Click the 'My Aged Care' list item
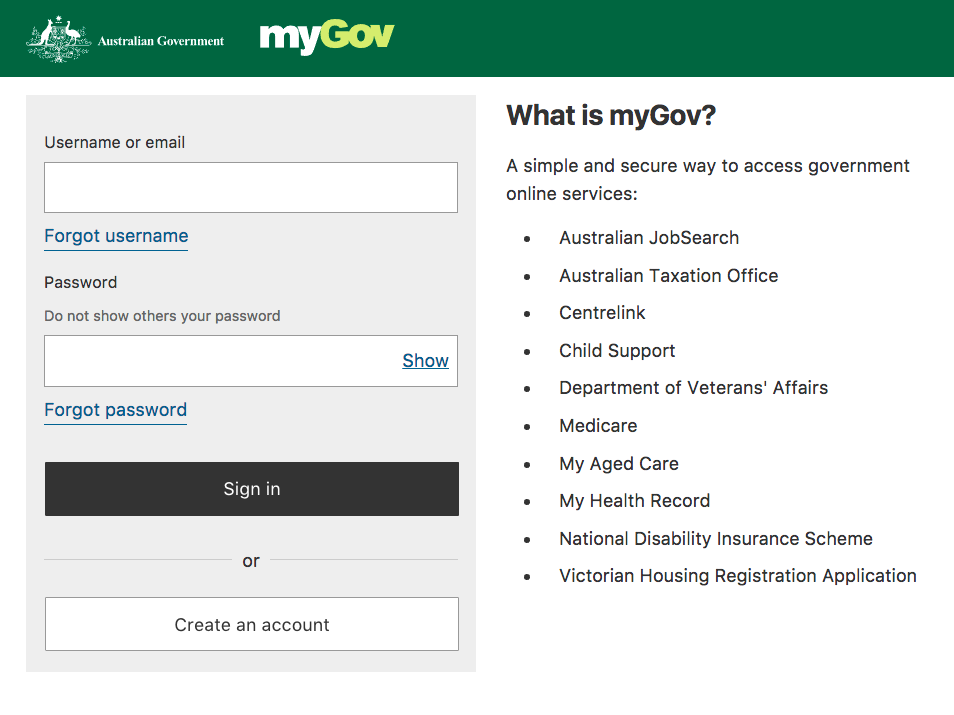This screenshot has width=954, height=715. coord(619,464)
